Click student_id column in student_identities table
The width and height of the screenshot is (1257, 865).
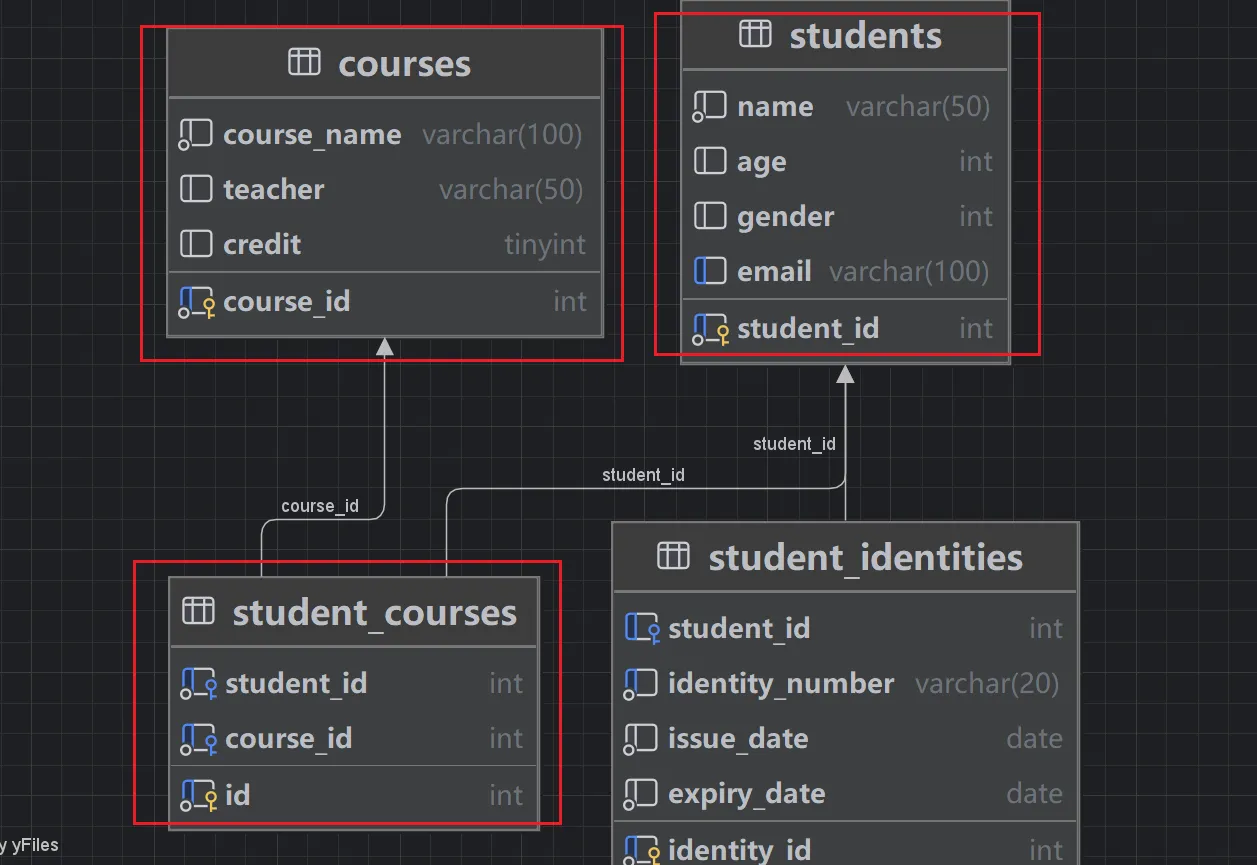[x=739, y=629]
